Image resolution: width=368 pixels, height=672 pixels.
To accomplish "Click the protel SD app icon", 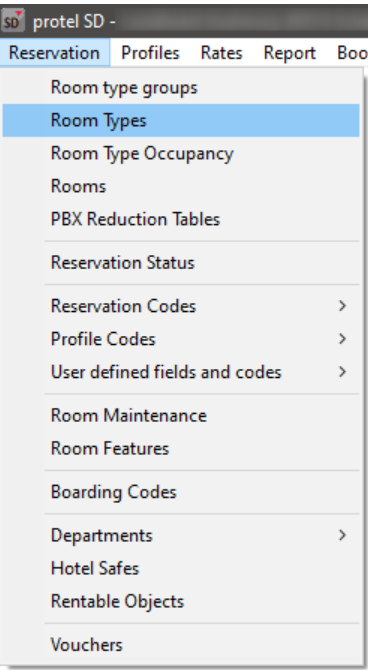I will pos(13,21).
